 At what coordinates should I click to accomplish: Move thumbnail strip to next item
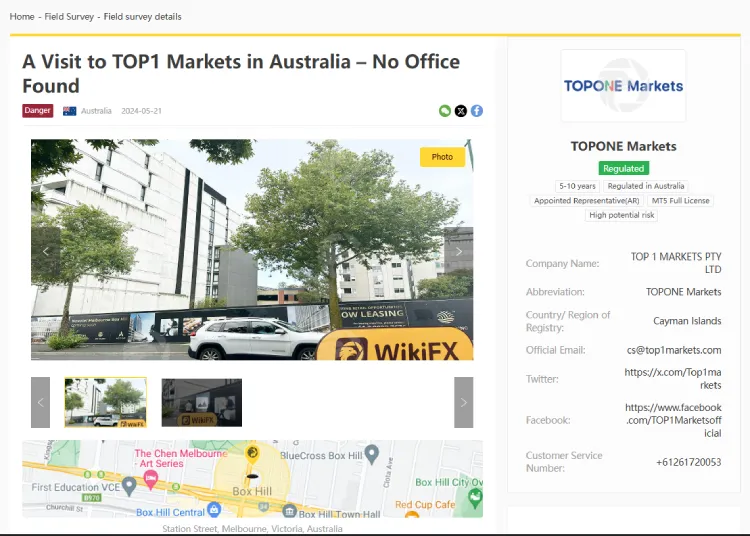463,403
